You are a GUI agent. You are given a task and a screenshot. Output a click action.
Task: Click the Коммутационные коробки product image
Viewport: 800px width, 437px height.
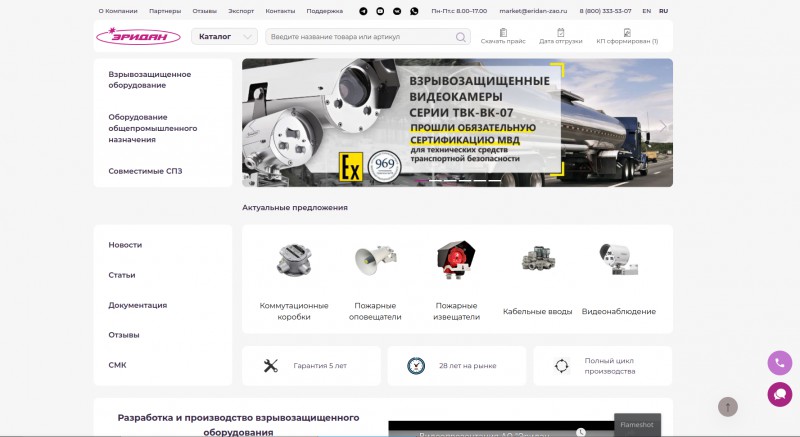pos(294,261)
